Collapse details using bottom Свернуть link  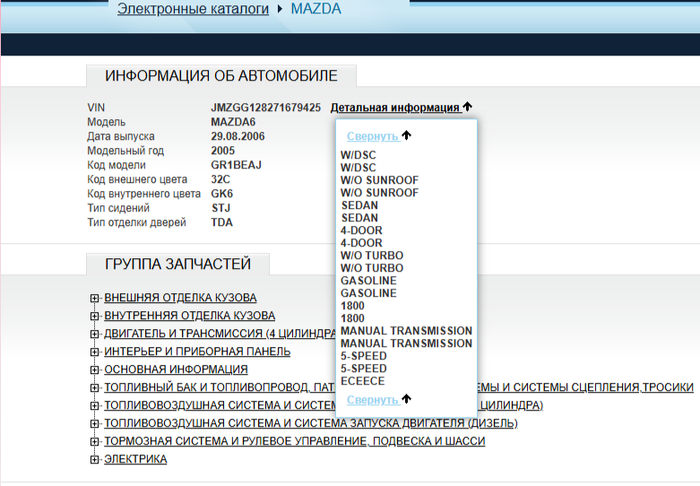[372, 399]
